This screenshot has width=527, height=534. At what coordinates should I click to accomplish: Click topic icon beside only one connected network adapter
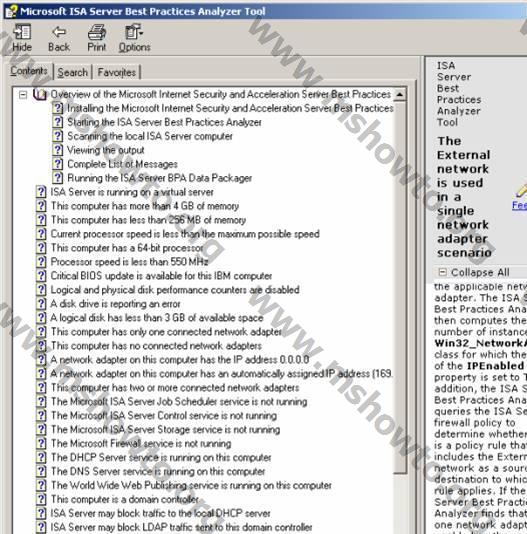[41, 332]
